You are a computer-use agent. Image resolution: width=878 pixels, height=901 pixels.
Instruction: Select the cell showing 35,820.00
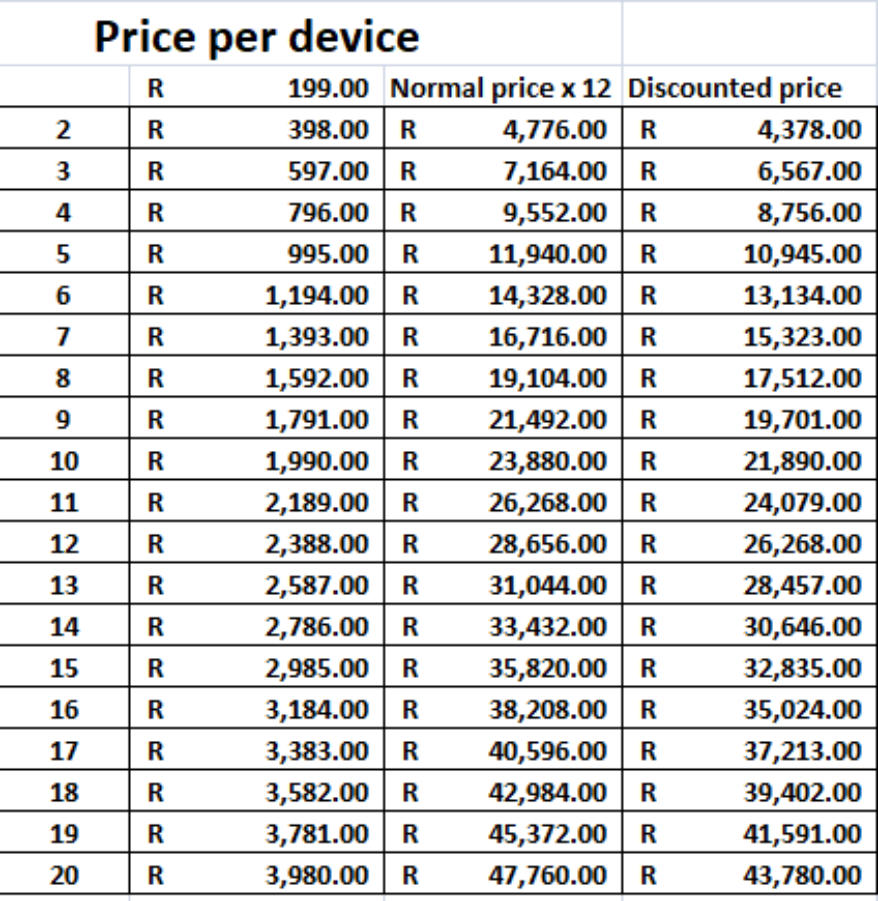[503, 666]
